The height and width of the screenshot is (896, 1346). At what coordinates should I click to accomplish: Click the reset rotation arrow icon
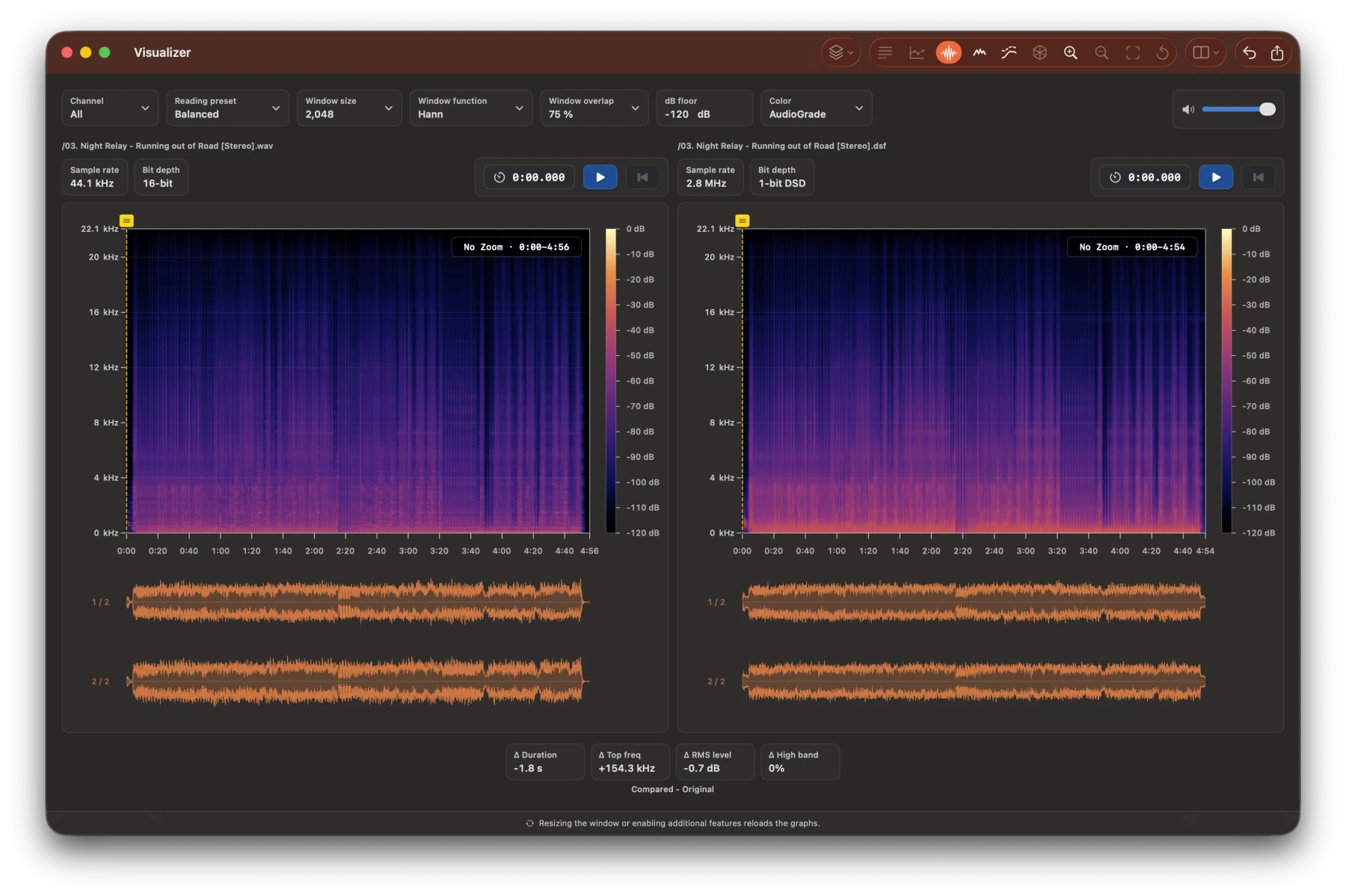click(x=1162, y=52)
